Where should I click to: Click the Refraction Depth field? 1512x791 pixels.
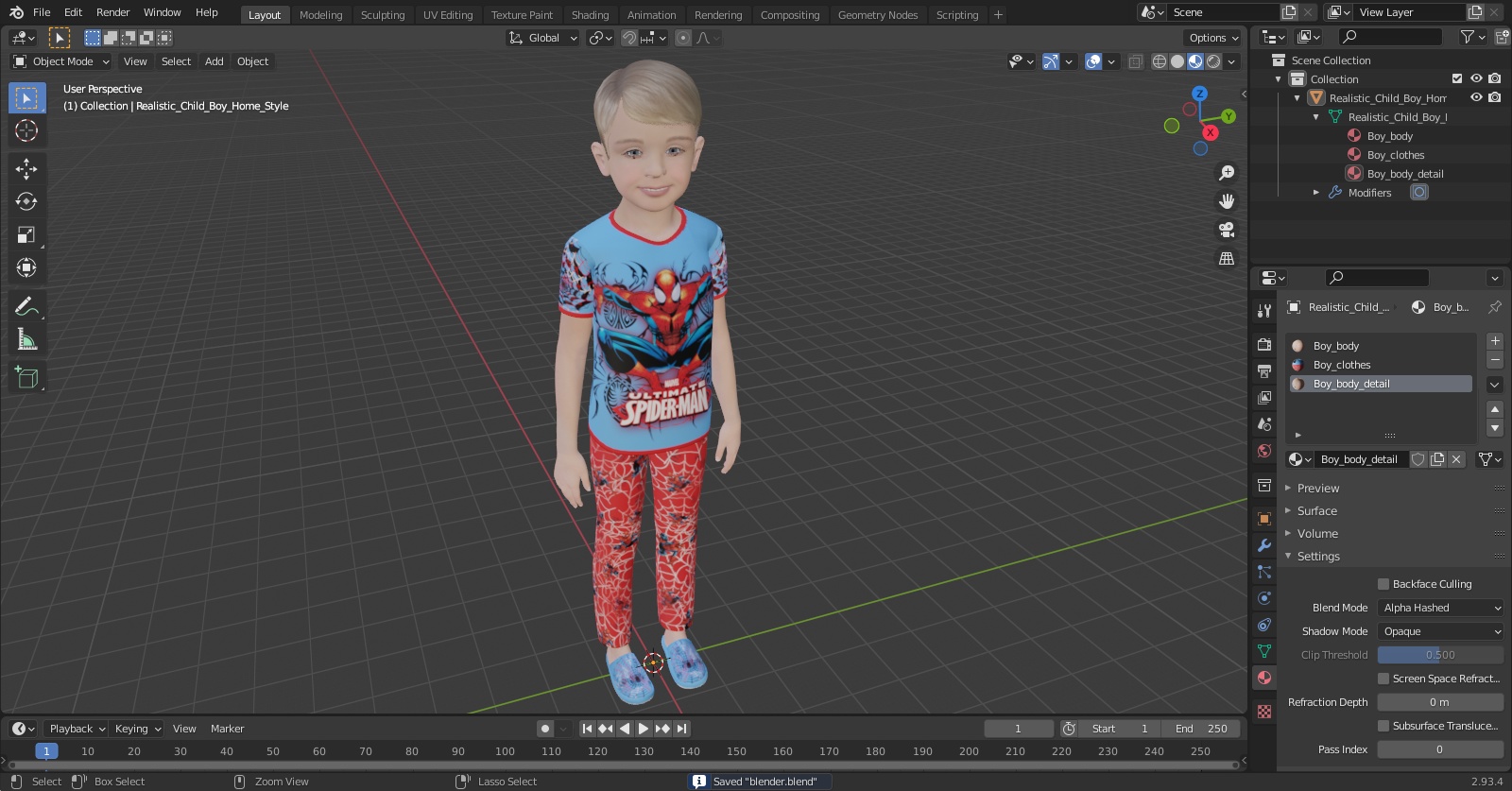click(1440, 702)
